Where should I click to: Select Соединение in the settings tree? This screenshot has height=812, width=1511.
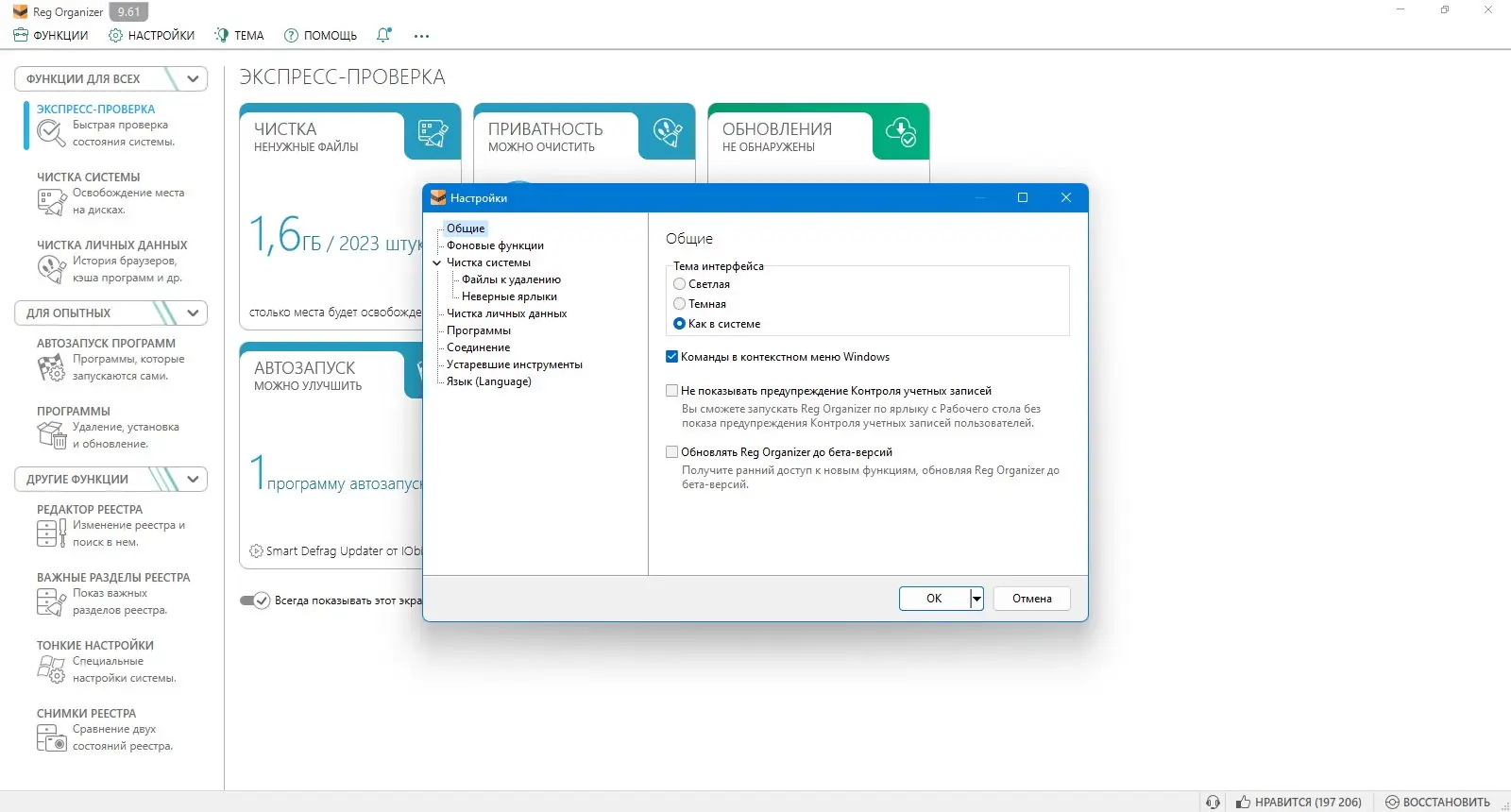click(x=478, y=347)
